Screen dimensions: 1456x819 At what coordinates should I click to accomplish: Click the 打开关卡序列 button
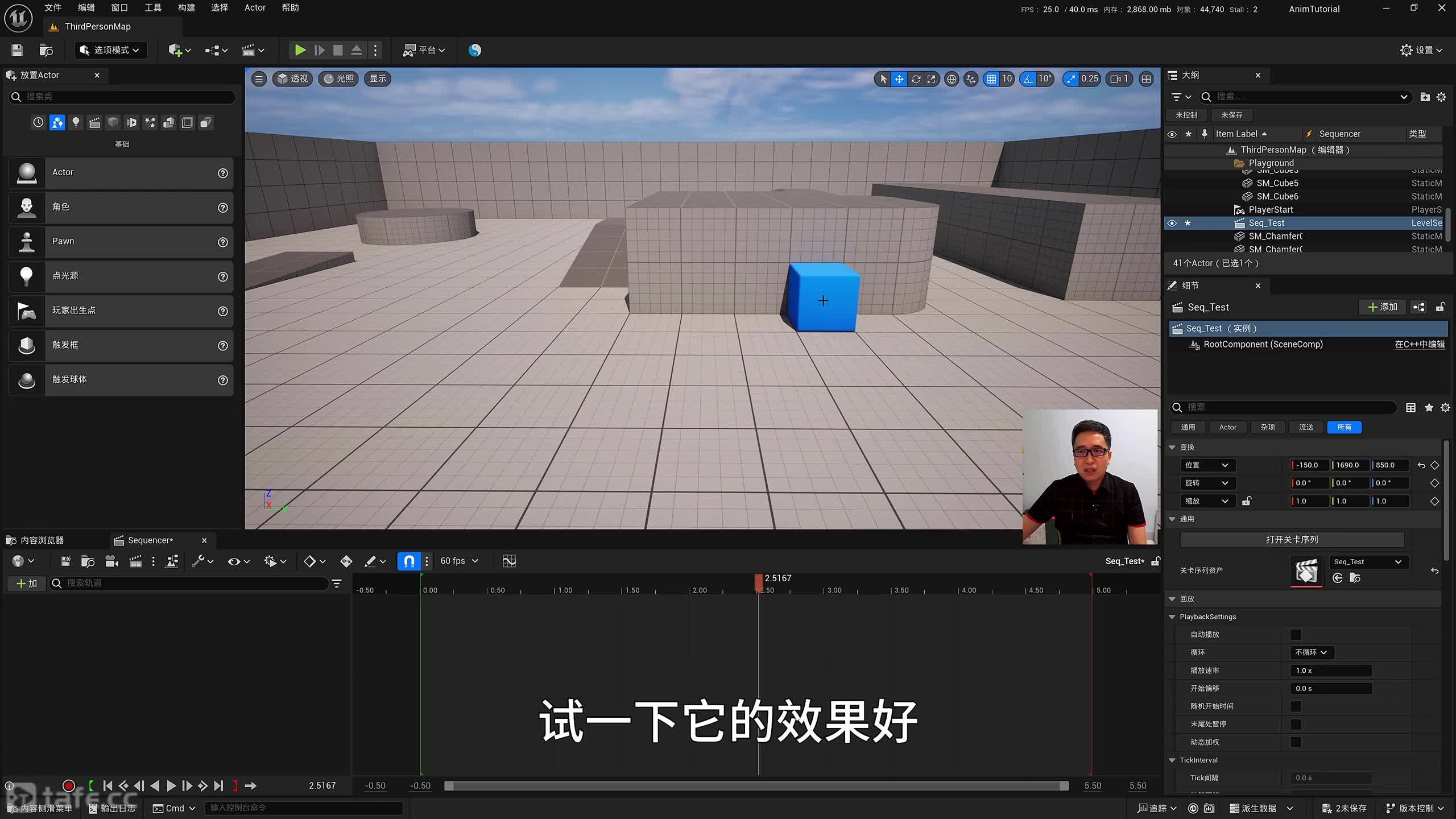pos(1292,540)
